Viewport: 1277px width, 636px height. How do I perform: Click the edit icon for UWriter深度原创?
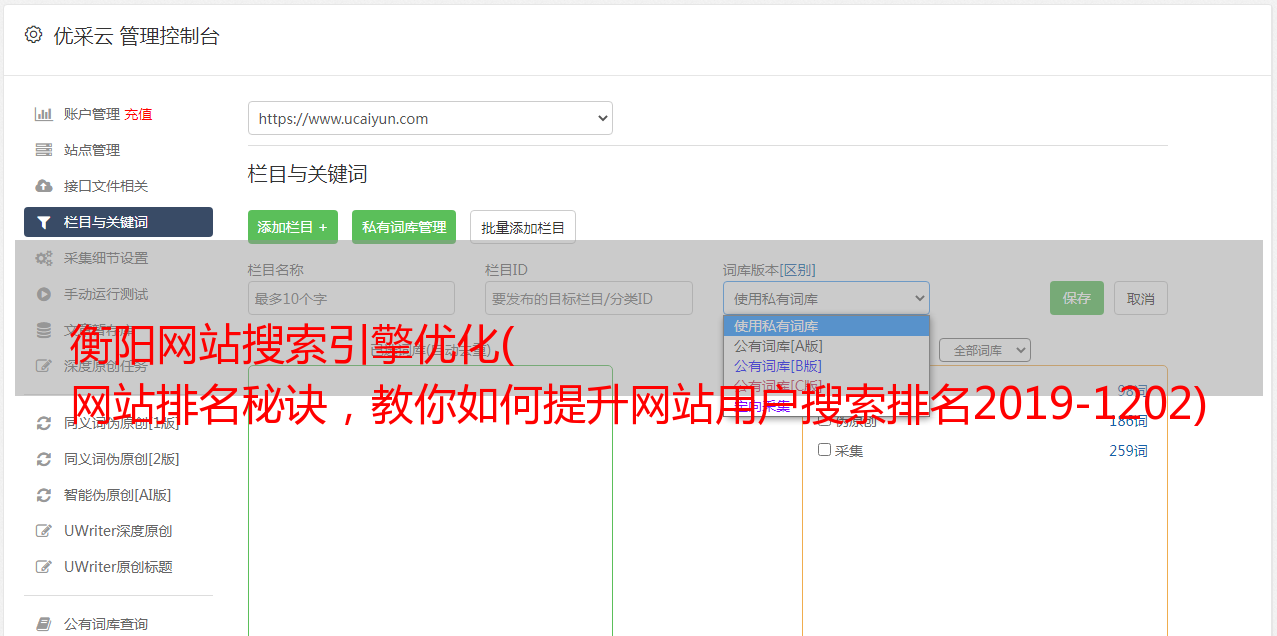click(x=44, y=531)
